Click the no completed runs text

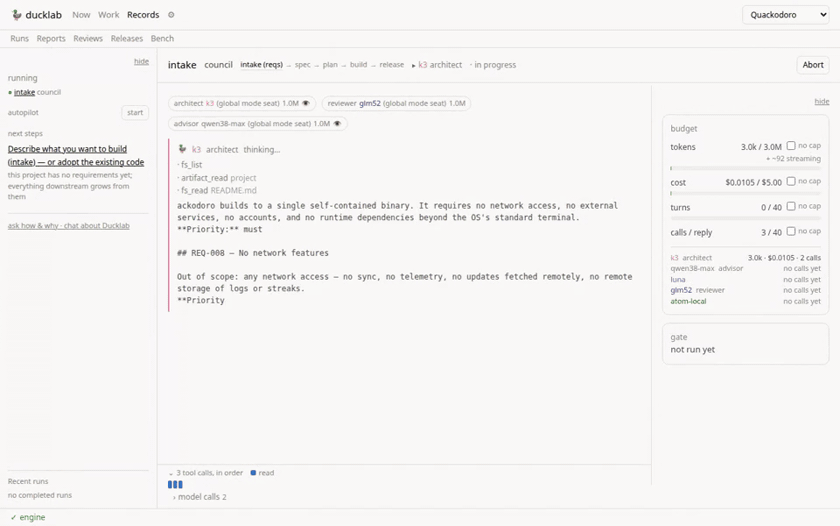(40, 495)
